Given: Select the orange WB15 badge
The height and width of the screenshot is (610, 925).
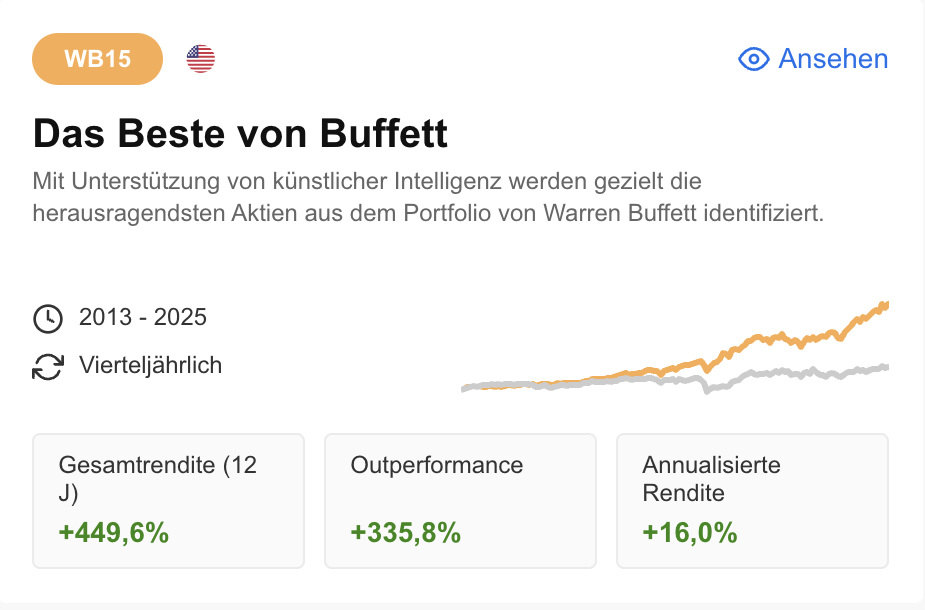Looking at the screenshot, I should tap(97, 59).
